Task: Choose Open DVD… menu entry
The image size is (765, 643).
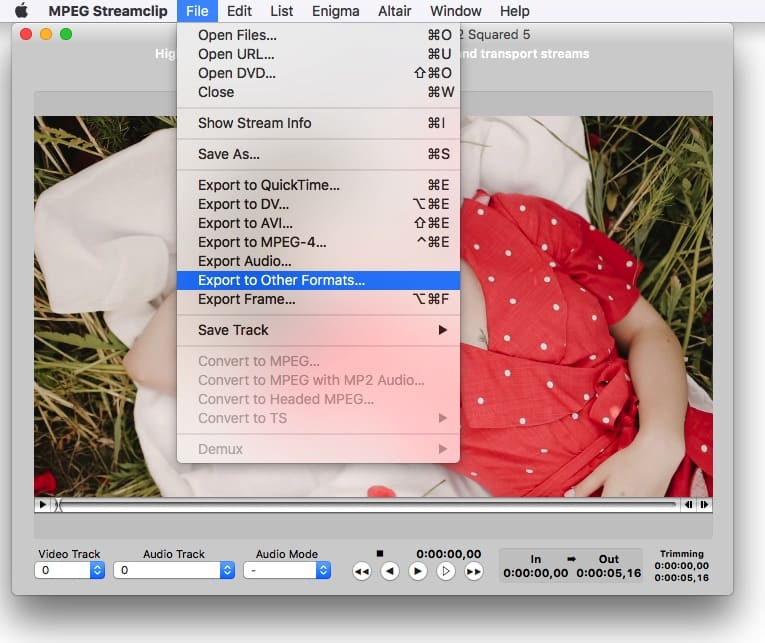Action: click(x=318, y=73)
